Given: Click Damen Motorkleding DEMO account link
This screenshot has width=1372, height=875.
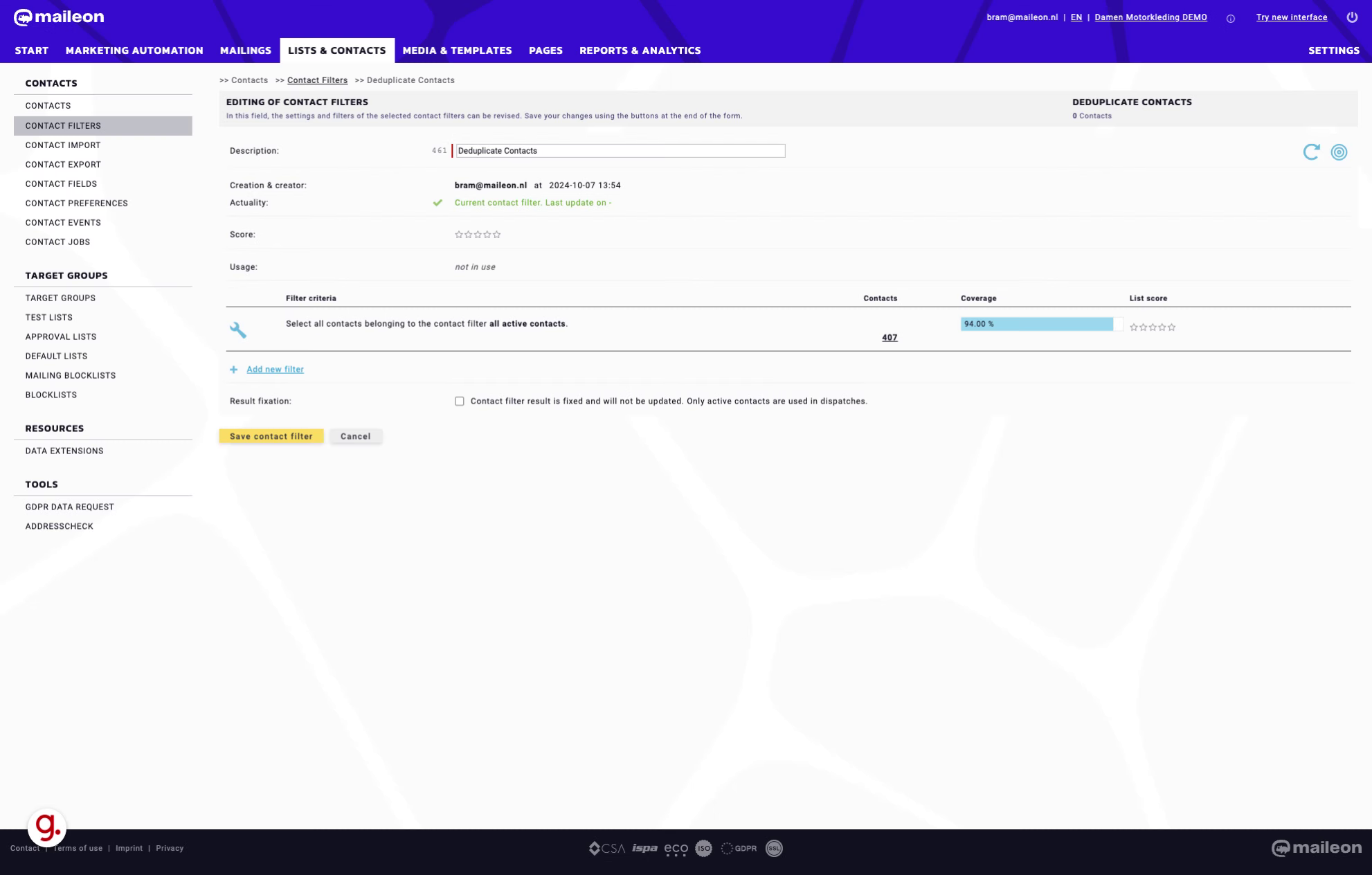Looking at the screenshot, I should click(1150, 17).
